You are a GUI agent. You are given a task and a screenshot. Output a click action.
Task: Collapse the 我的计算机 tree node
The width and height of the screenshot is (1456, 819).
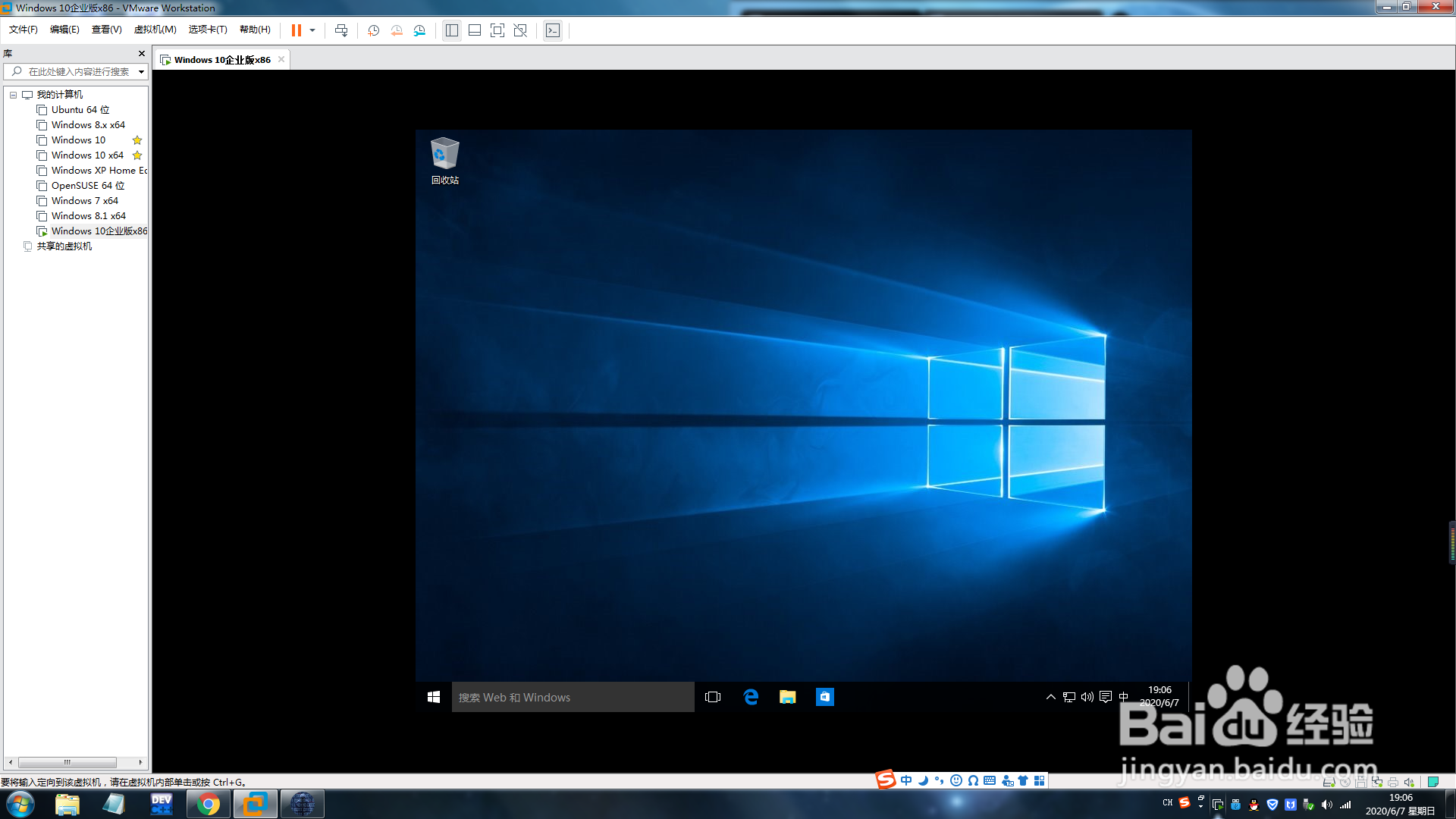[x=13, y=95]
